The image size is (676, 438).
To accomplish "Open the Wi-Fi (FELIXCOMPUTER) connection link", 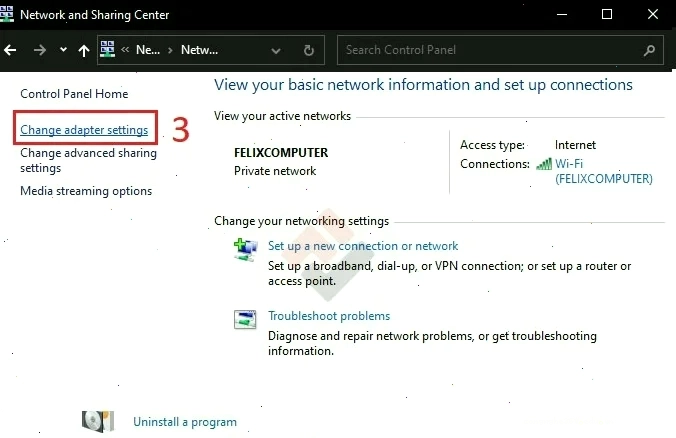I will [604, 171].
